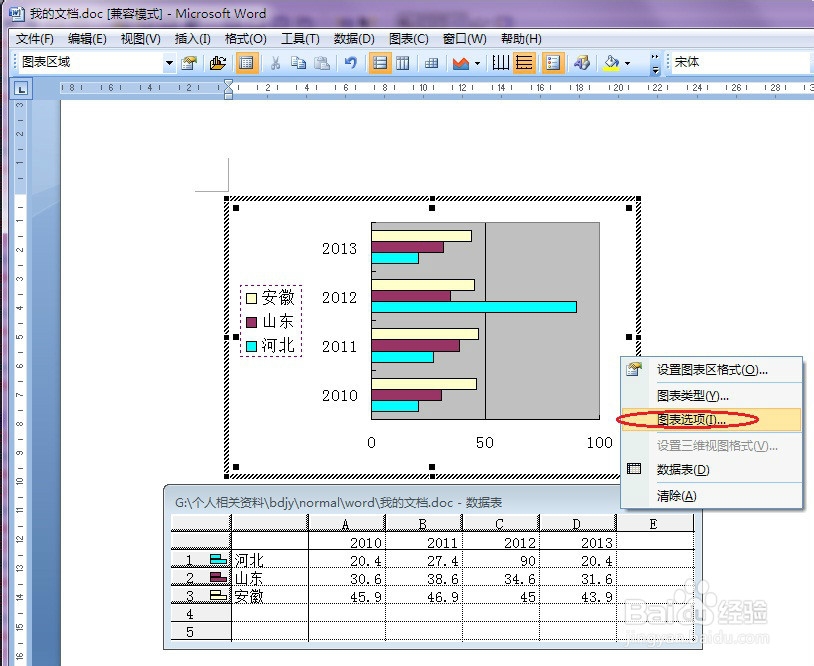Choose 图表类型(Y) in context menu
The height and width of the screenshot is (666, 814).
[x=712, y=396]
